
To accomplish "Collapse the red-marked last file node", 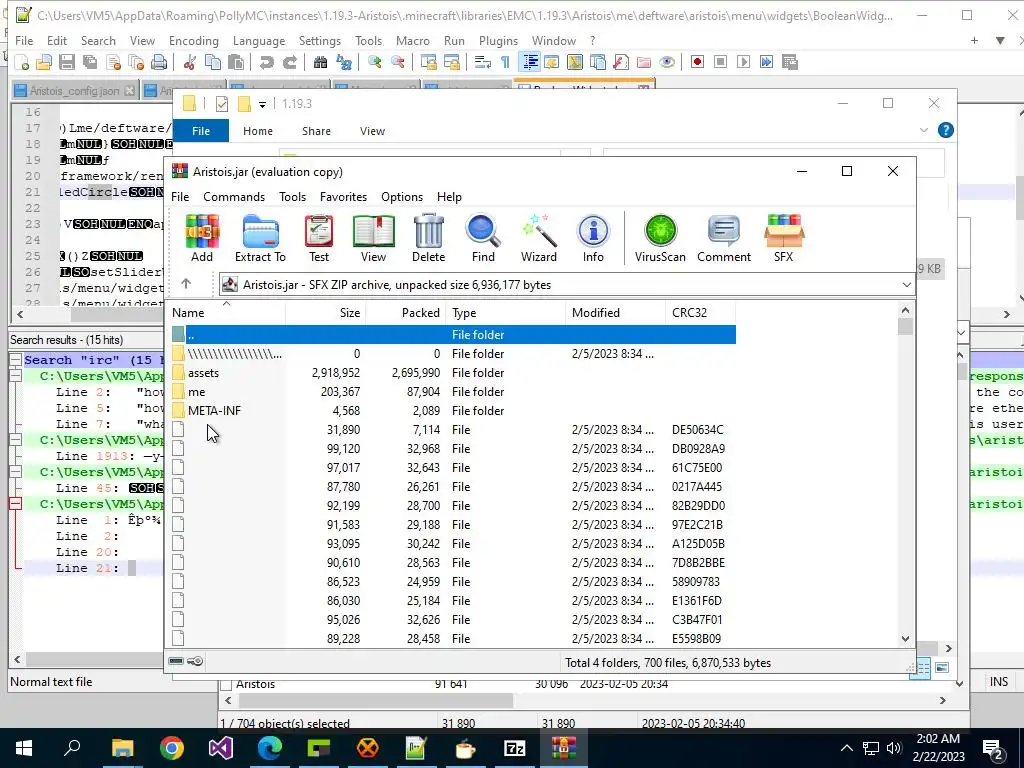I will [x=16, y=504].
